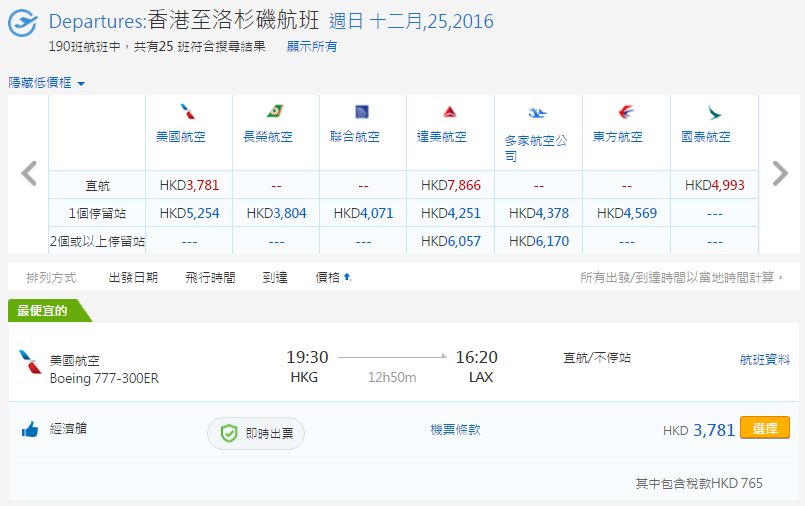Select the 長榮航空 column header link

(x=267, y=137)
